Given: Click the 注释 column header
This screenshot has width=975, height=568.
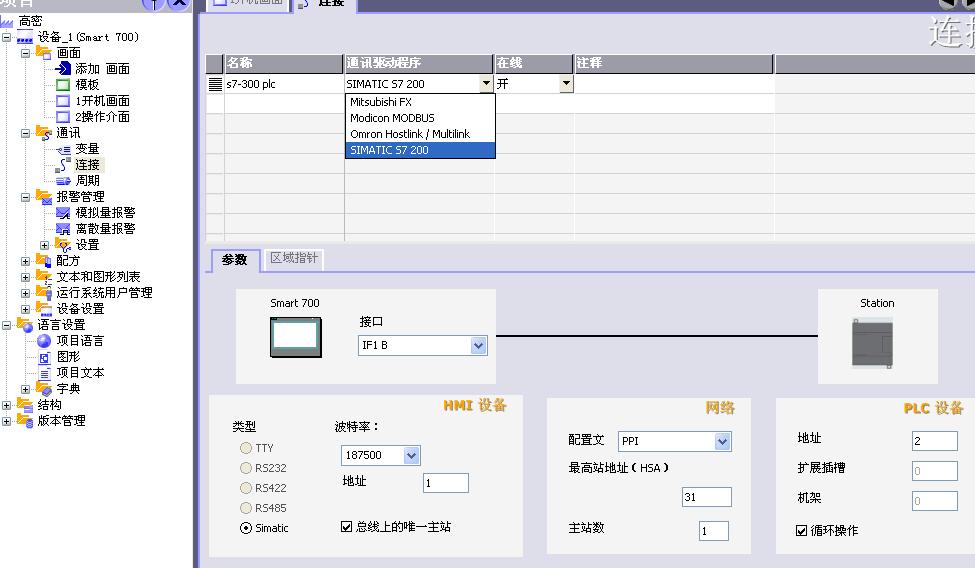Looking at the screenshot, I should (673, 63).
